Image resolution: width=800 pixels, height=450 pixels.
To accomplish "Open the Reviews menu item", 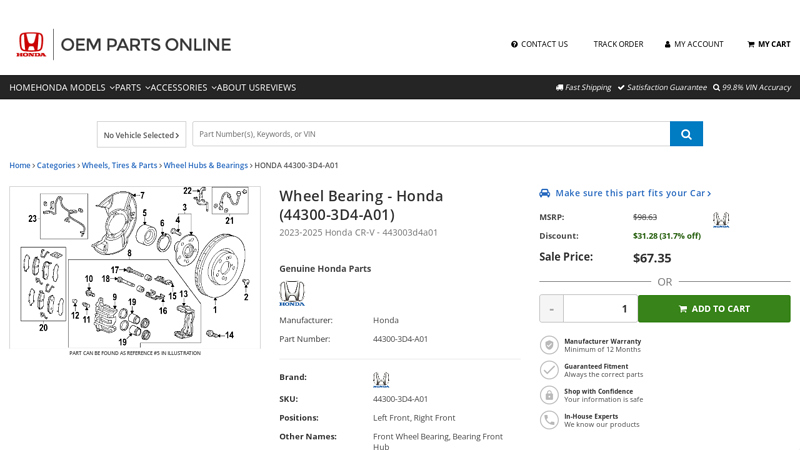I will coord(278,87).
